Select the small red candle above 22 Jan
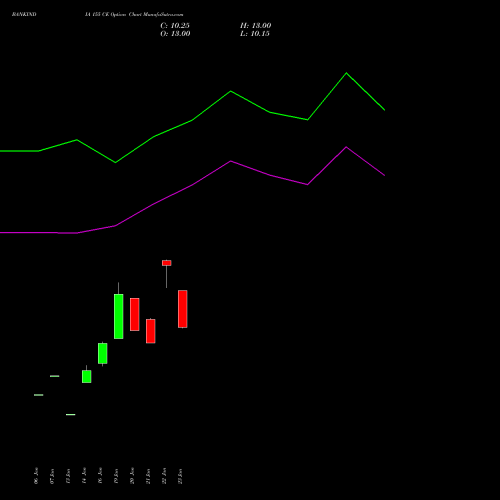Viewport: 500px width, 500px height. (167, 263)
